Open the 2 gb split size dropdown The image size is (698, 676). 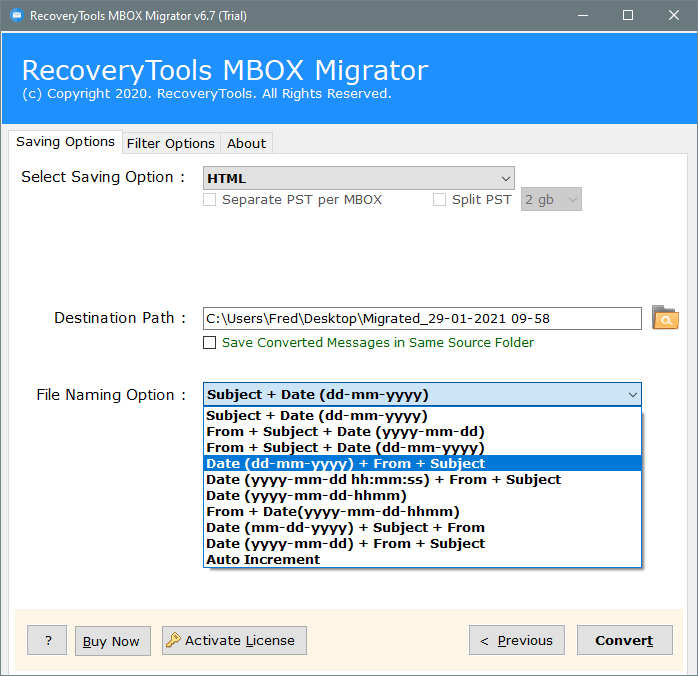[551, 199]
